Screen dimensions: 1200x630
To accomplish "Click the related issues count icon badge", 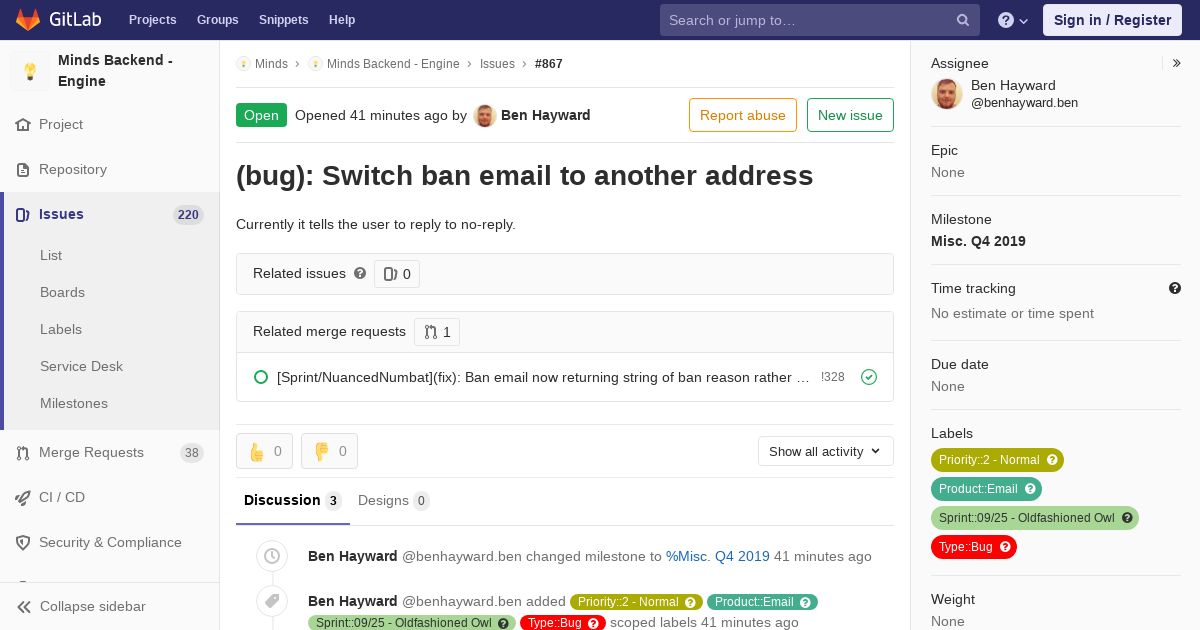I will 397,274.
